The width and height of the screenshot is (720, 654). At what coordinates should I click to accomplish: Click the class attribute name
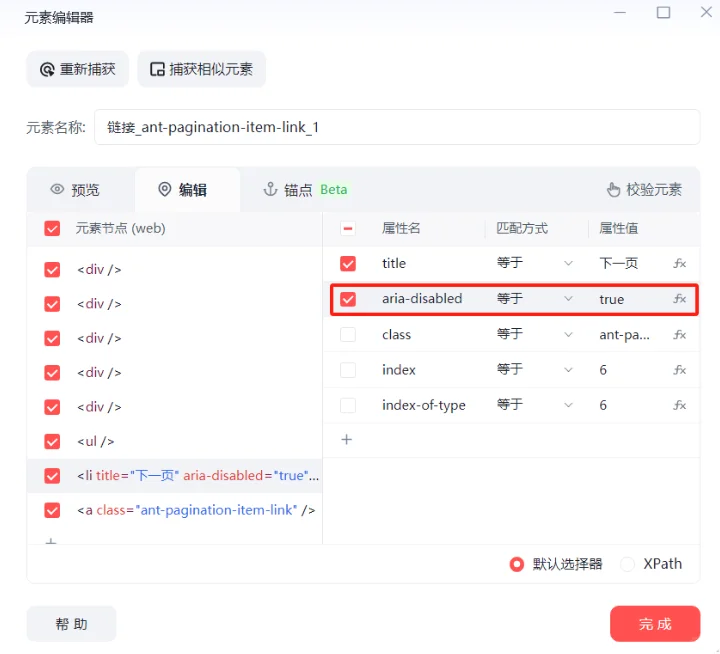[x=396, y=335]
